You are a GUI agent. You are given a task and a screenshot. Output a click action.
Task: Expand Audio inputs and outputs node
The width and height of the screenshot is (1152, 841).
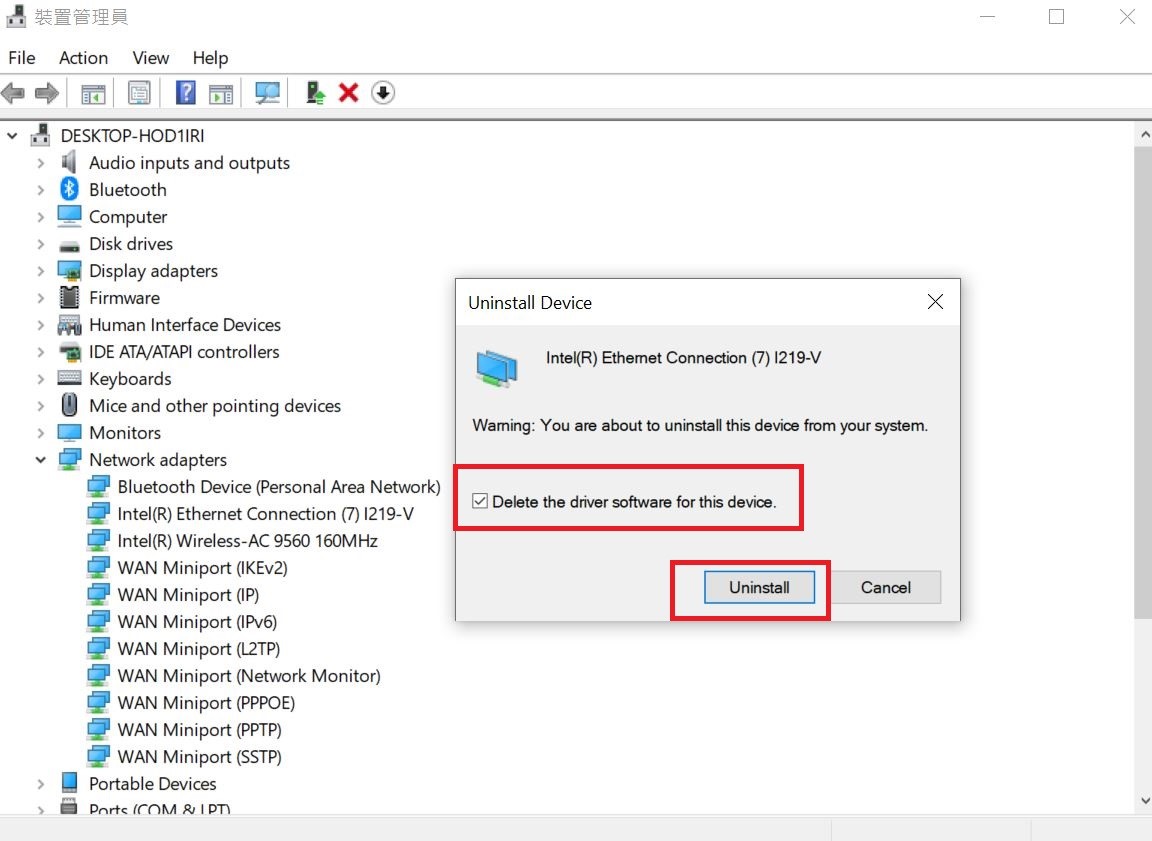point(41,163)
